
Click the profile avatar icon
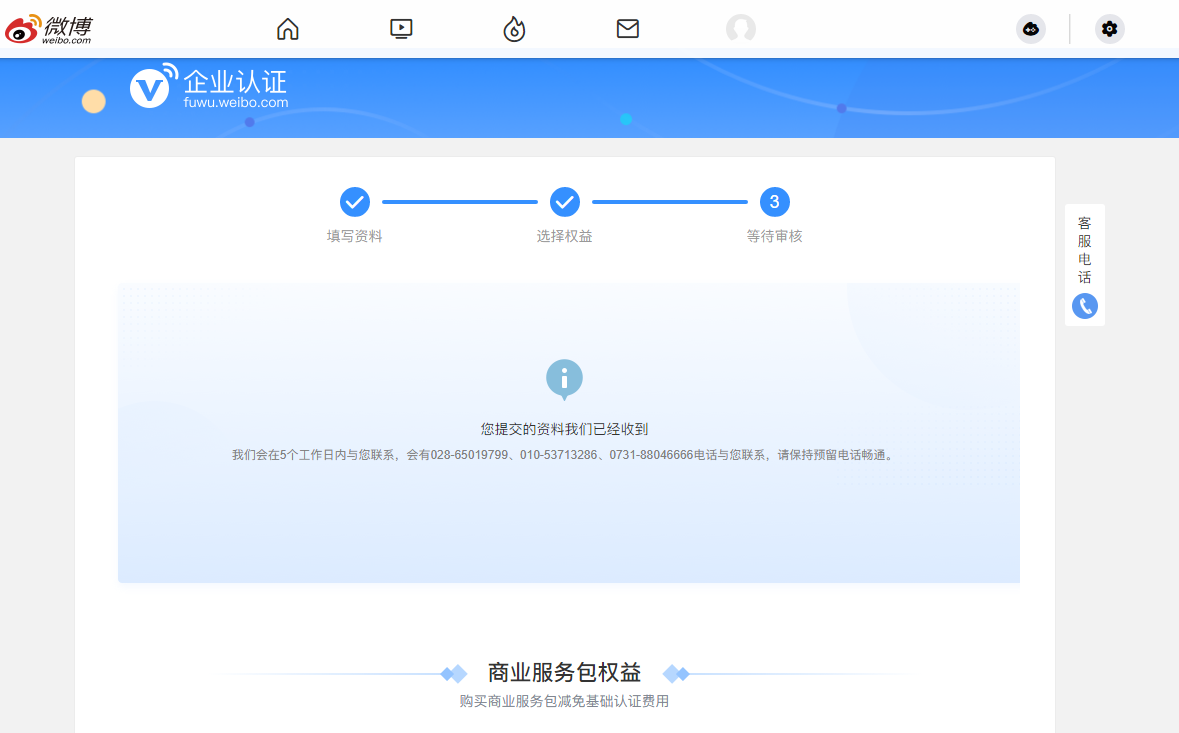coord(741,29)
